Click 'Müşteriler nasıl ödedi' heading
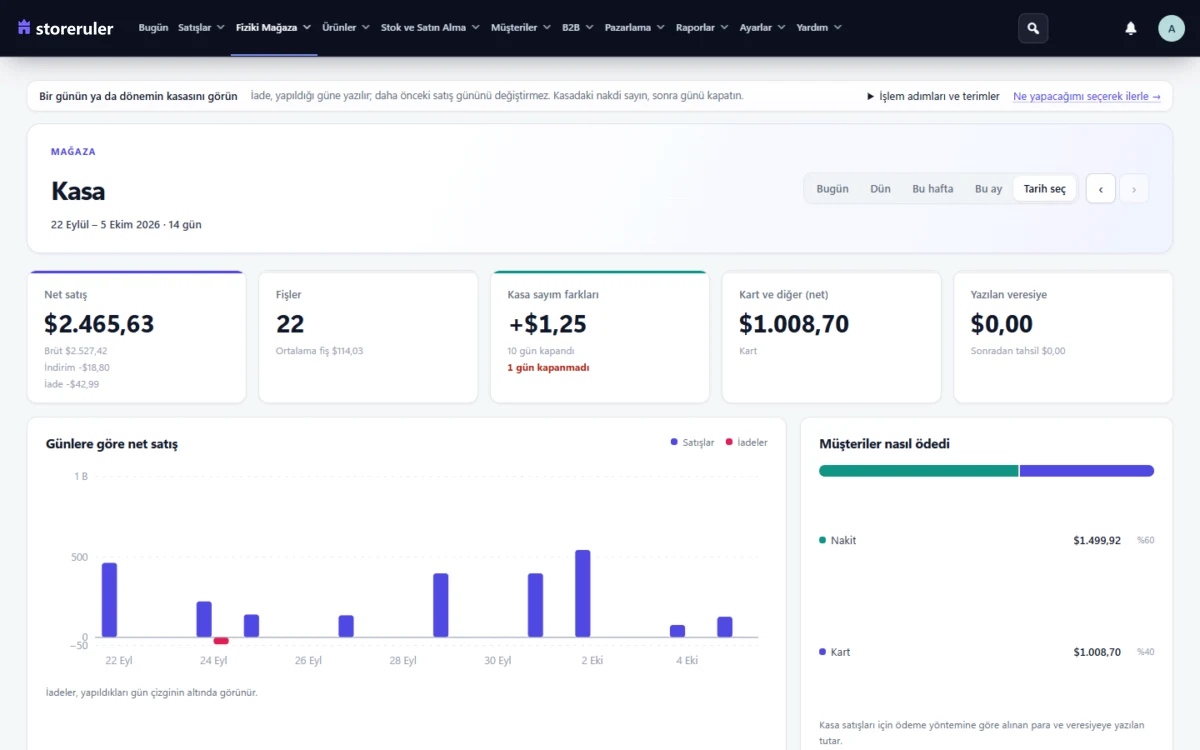Image resolution: width=1200 pixels, height=750 pixels. pyautogui.click(x=884, y=444)
